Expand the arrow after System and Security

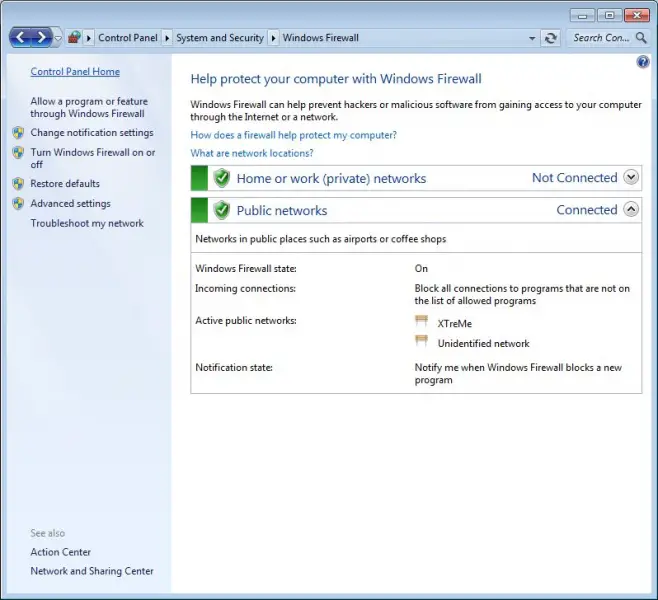(274, 38)
